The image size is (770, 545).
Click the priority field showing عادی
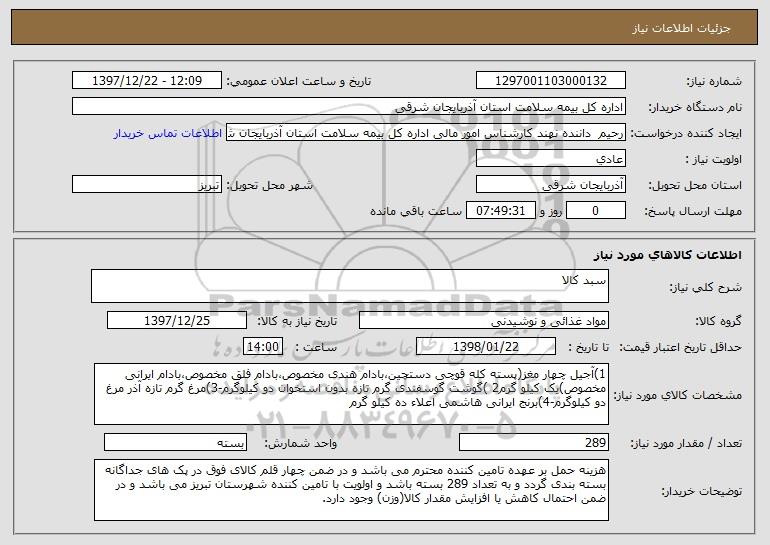551,159
